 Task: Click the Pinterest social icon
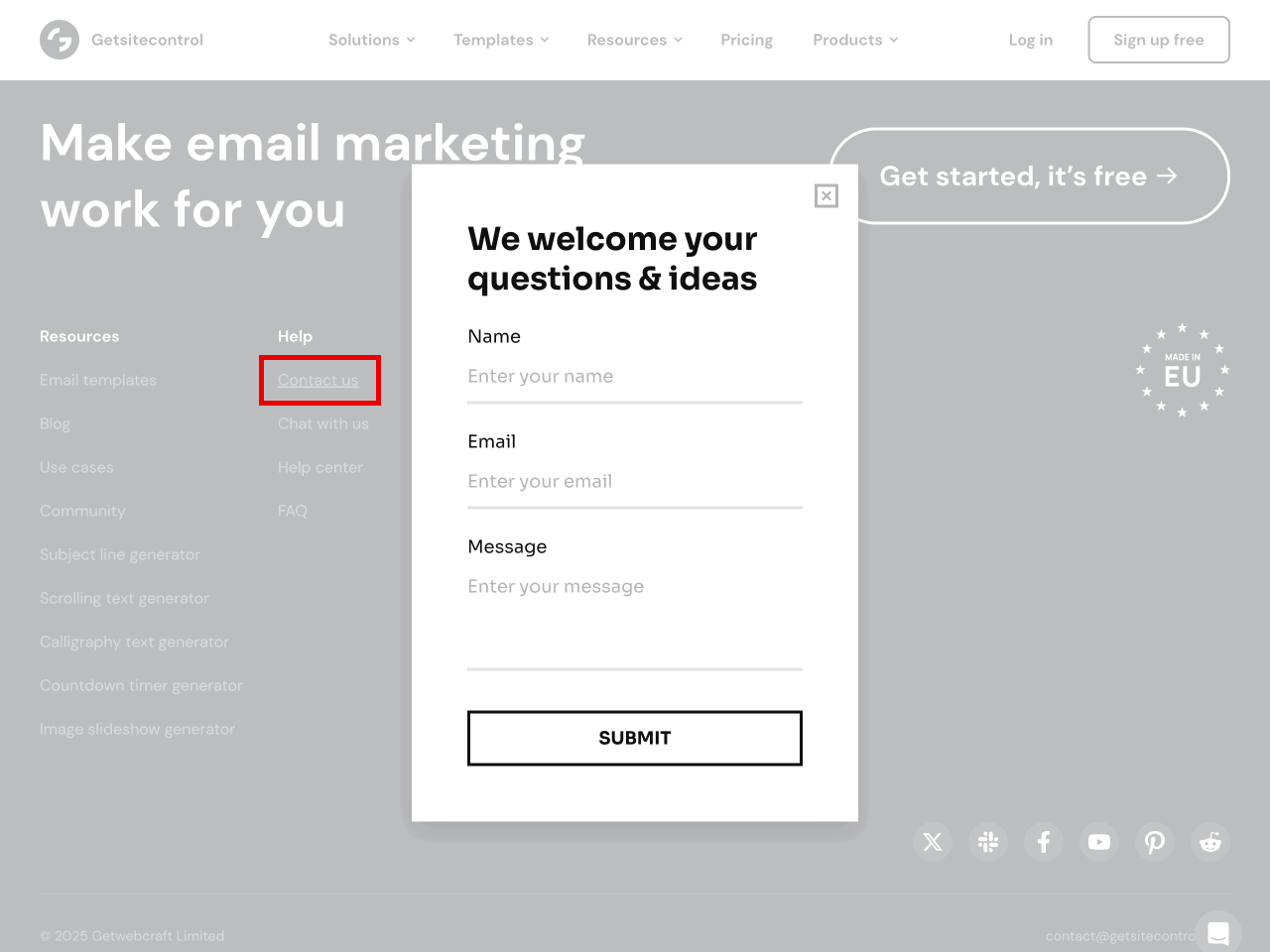(x=1155, y=842)
